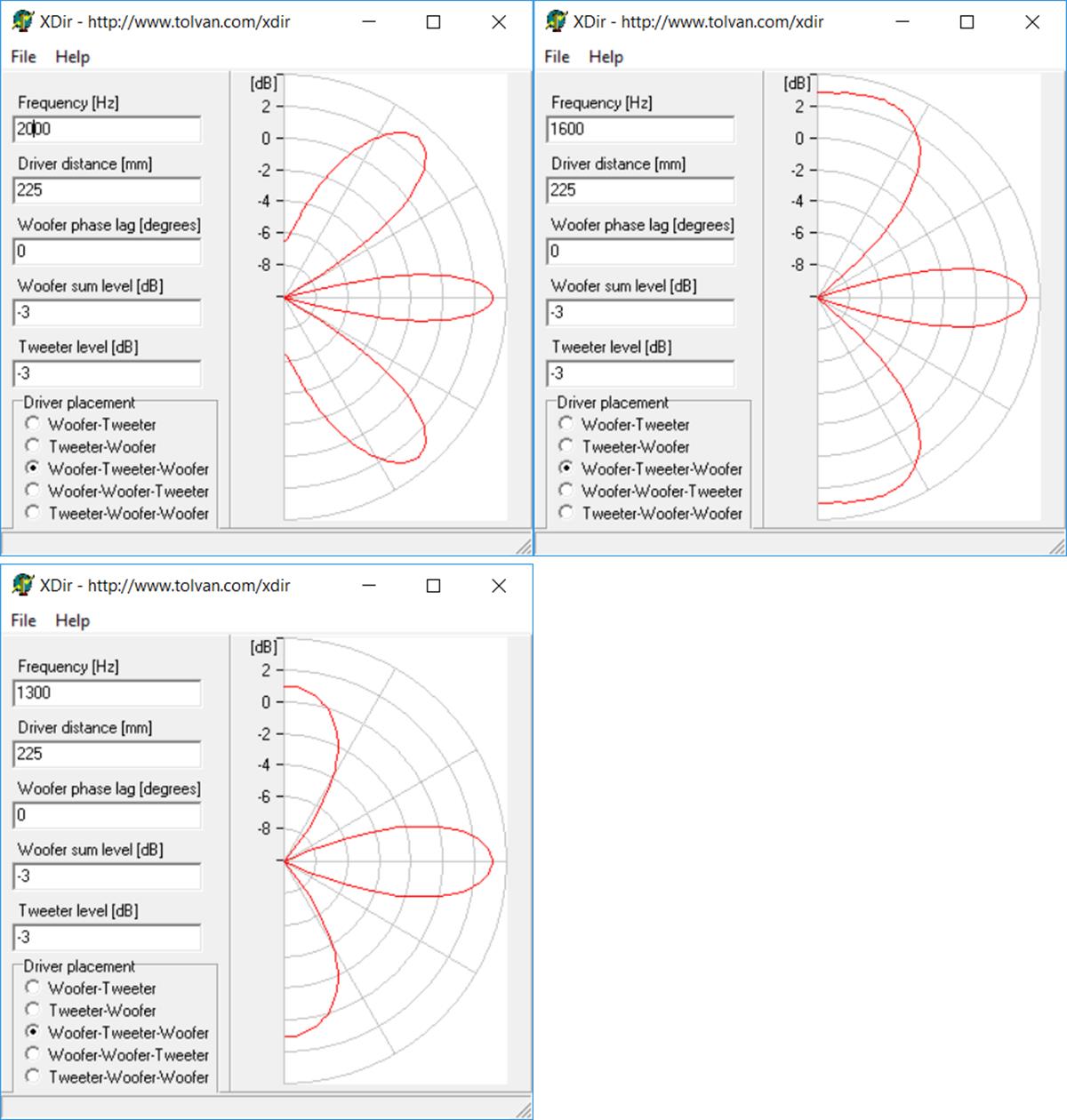Screen dimensions: 1067x1120
Task: Minimize the 1600 Hz XDir window
Action: point(903,22)
